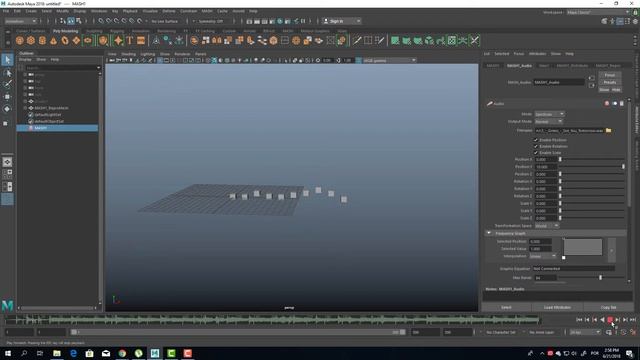
Task: Click the first green MASH shelf icon
Action: click(x=395, y=40)
